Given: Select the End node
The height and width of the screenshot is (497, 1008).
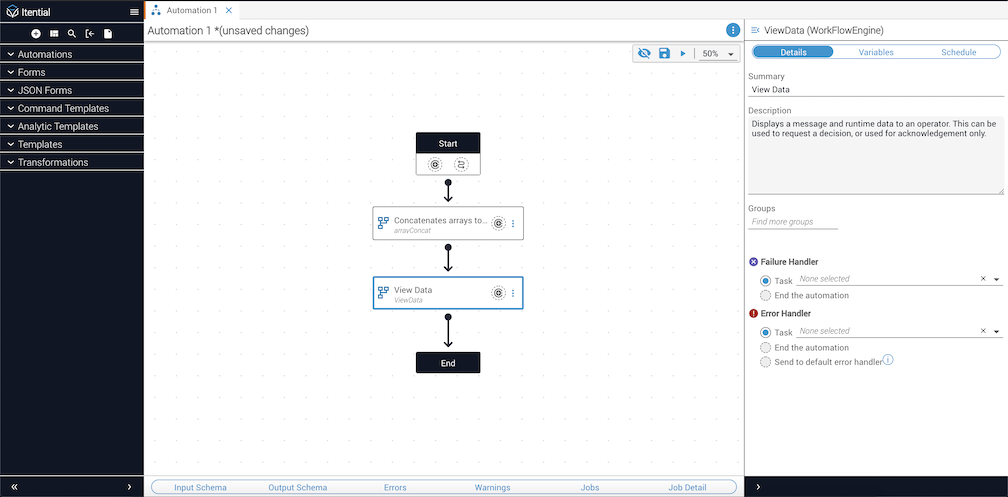Looking at the screenshot, I should 448,363.
